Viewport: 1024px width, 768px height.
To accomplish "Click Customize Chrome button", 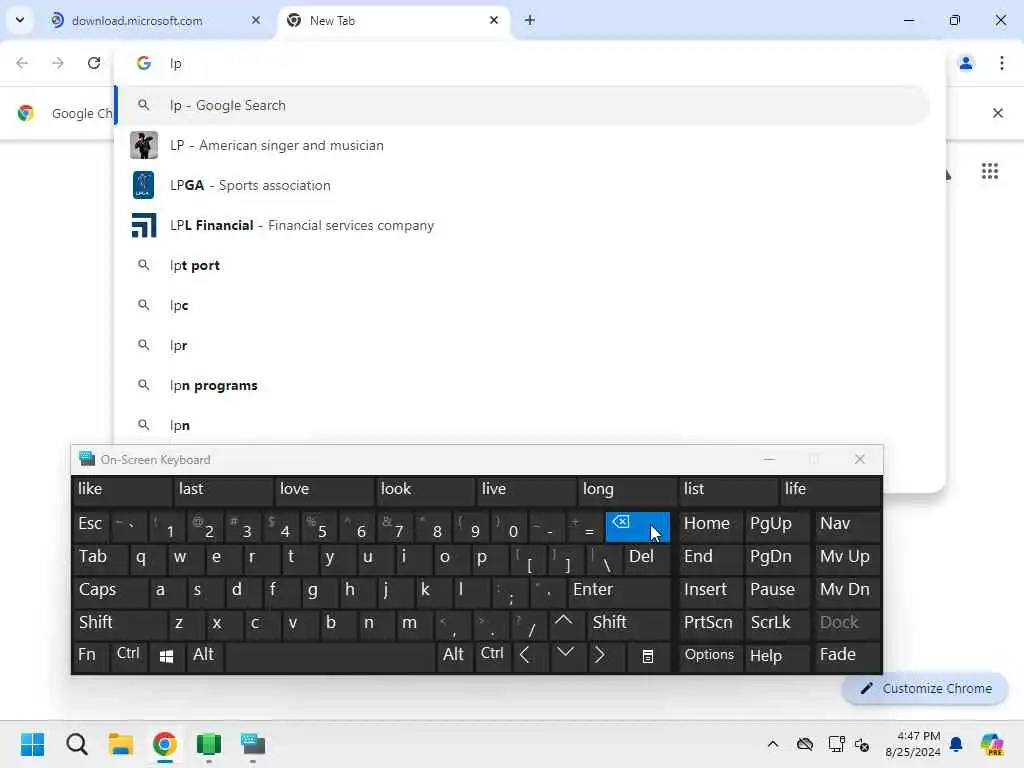I will click(925, 688).
